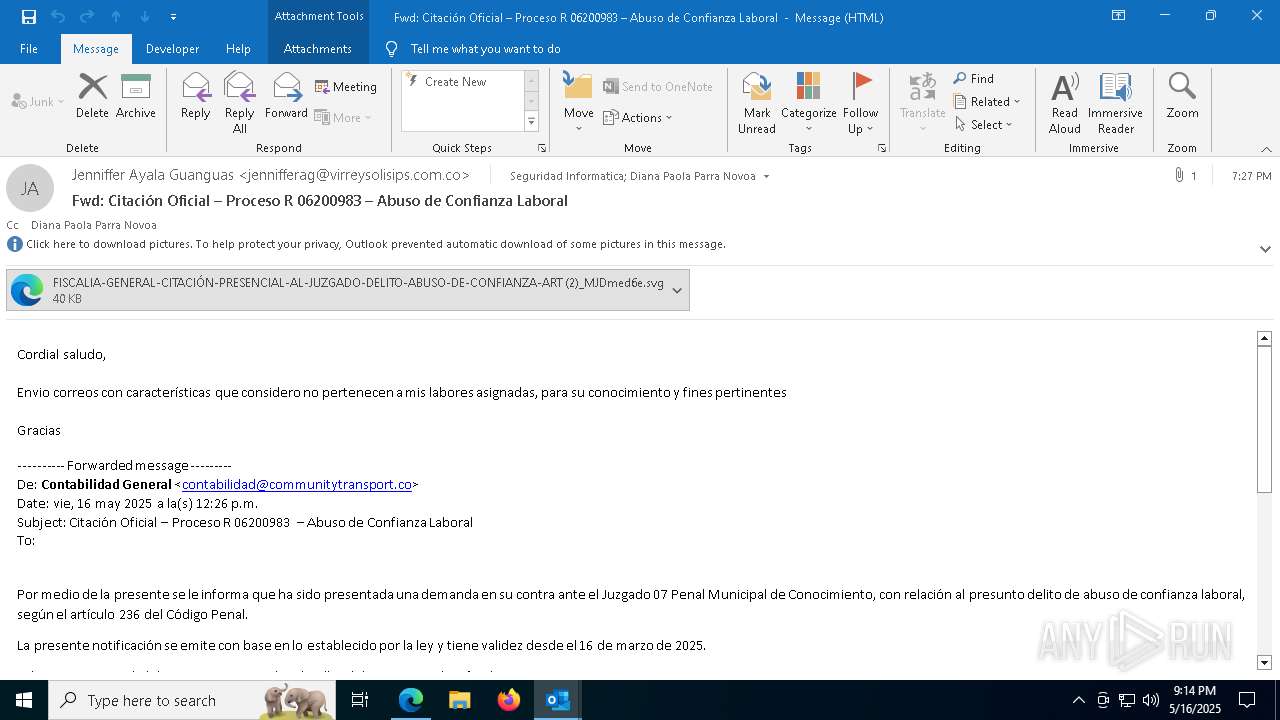Open the Categorize color menu
Image resolution: width=1280 pixels, height=720 pixels.
coord(808,102)
